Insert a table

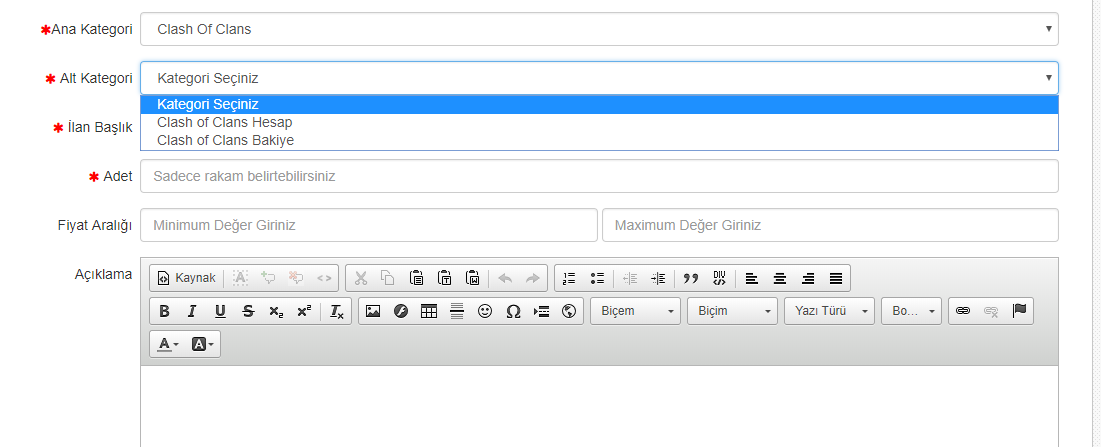click(429, 311)
